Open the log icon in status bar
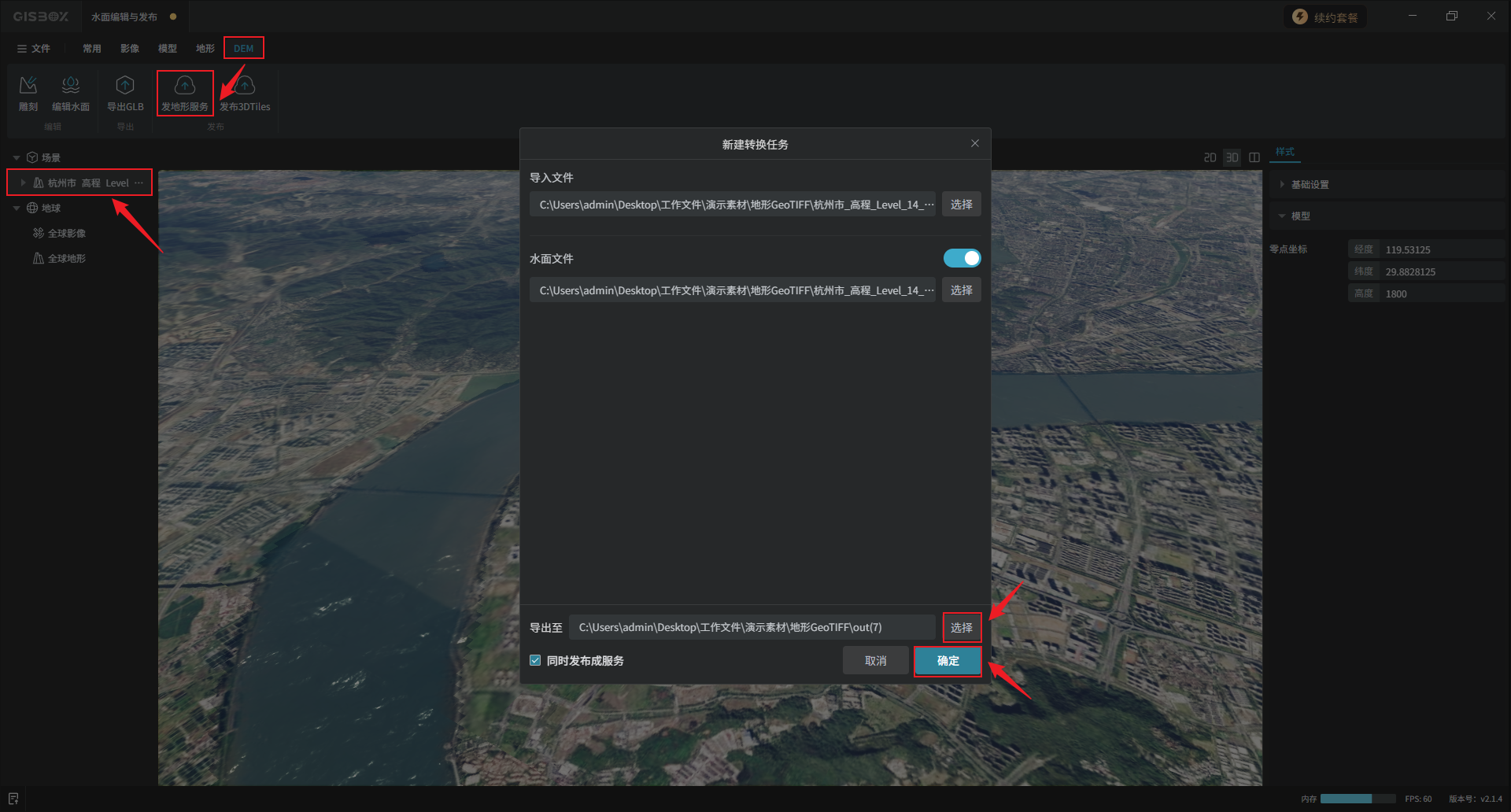The height and width of the screenshot is (812, 1511). [x=13, y=799]
